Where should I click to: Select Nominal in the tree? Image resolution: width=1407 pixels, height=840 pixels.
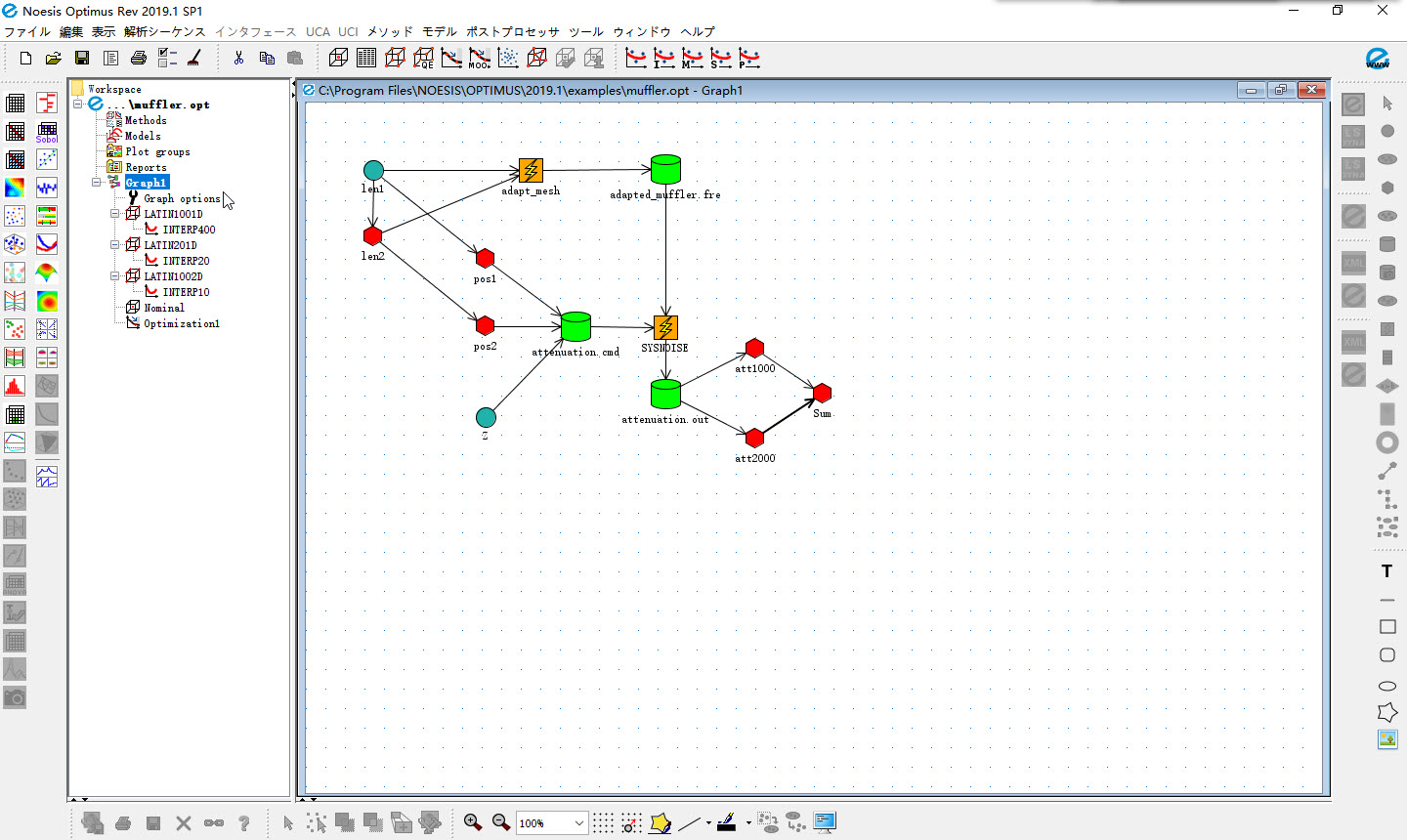(x=164, y=308)
